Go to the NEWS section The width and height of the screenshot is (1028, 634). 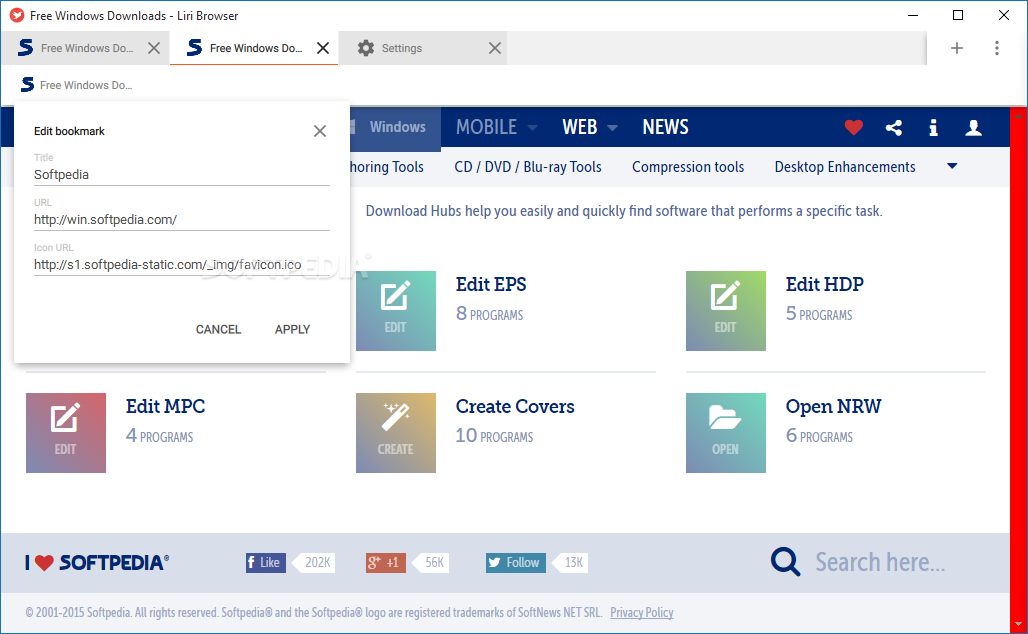pos(665,127)
